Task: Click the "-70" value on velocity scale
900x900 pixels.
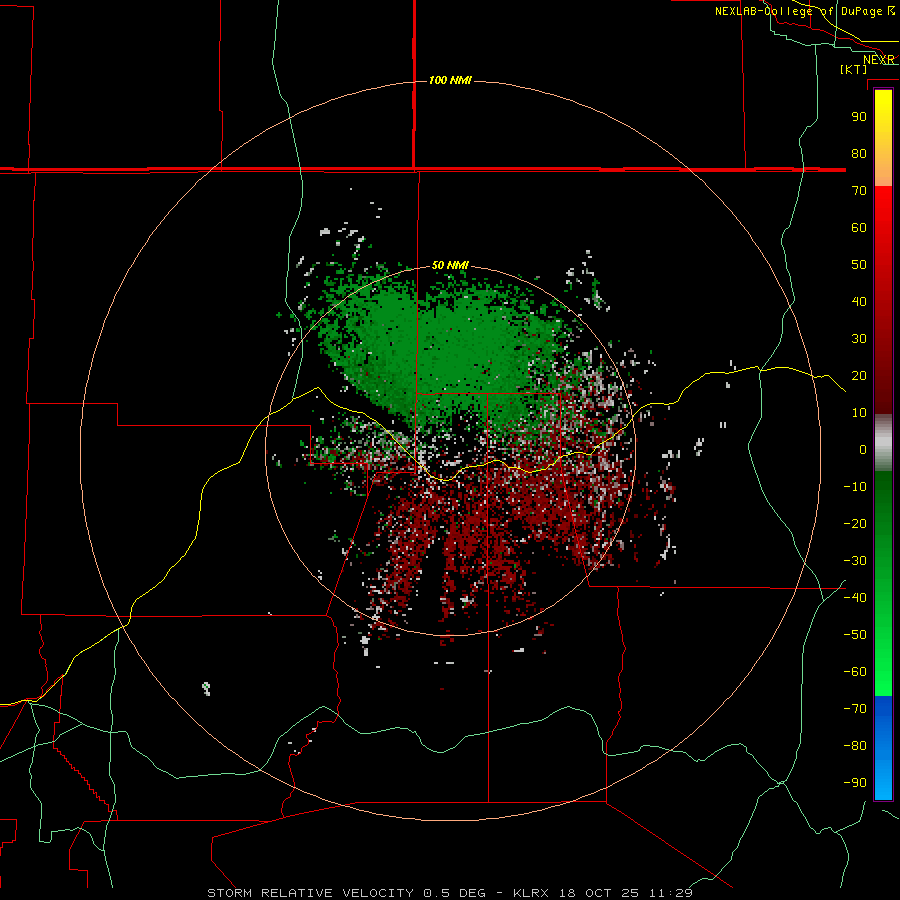Action: click(x=855, y=709)
